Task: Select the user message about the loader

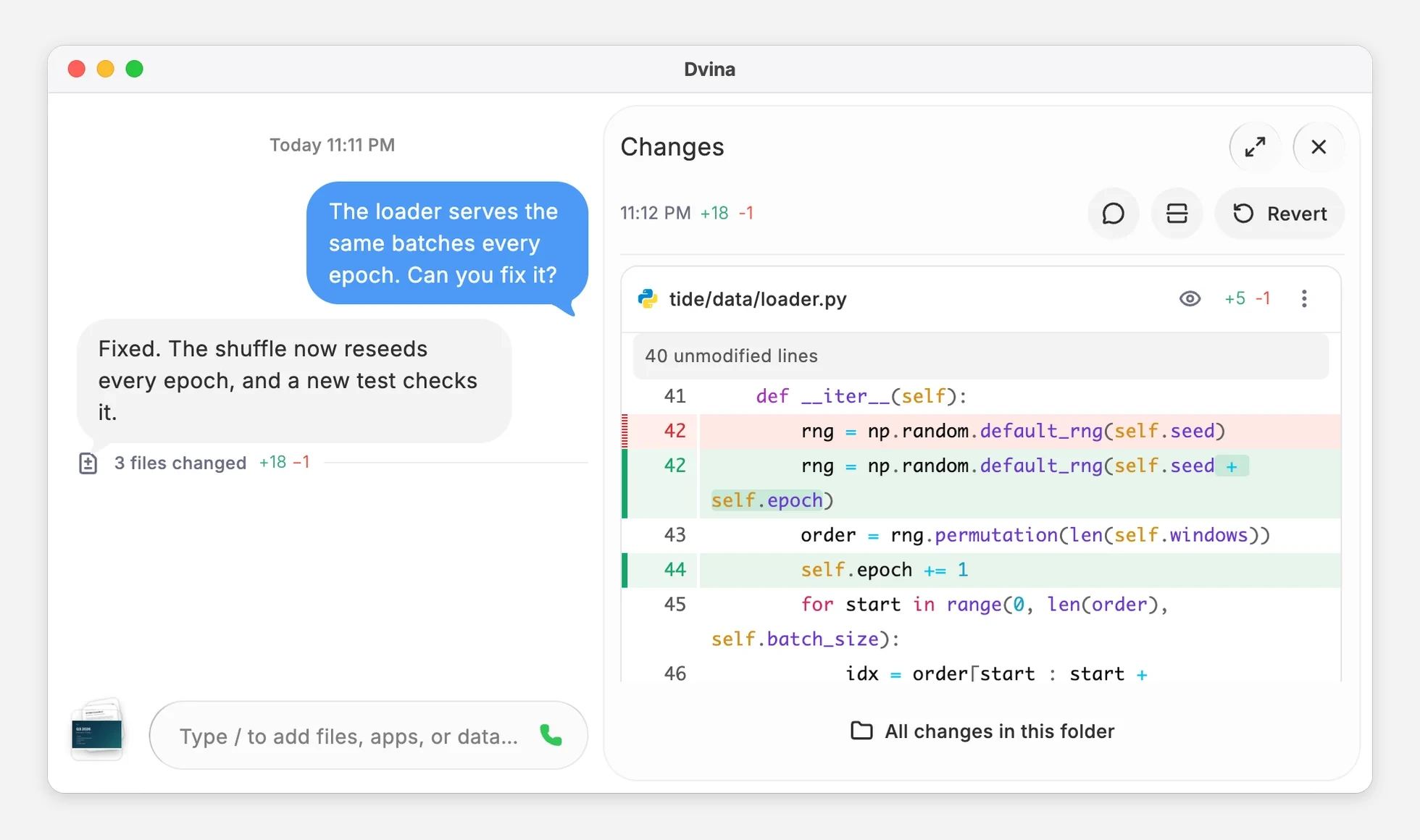Action: point(447,243)
